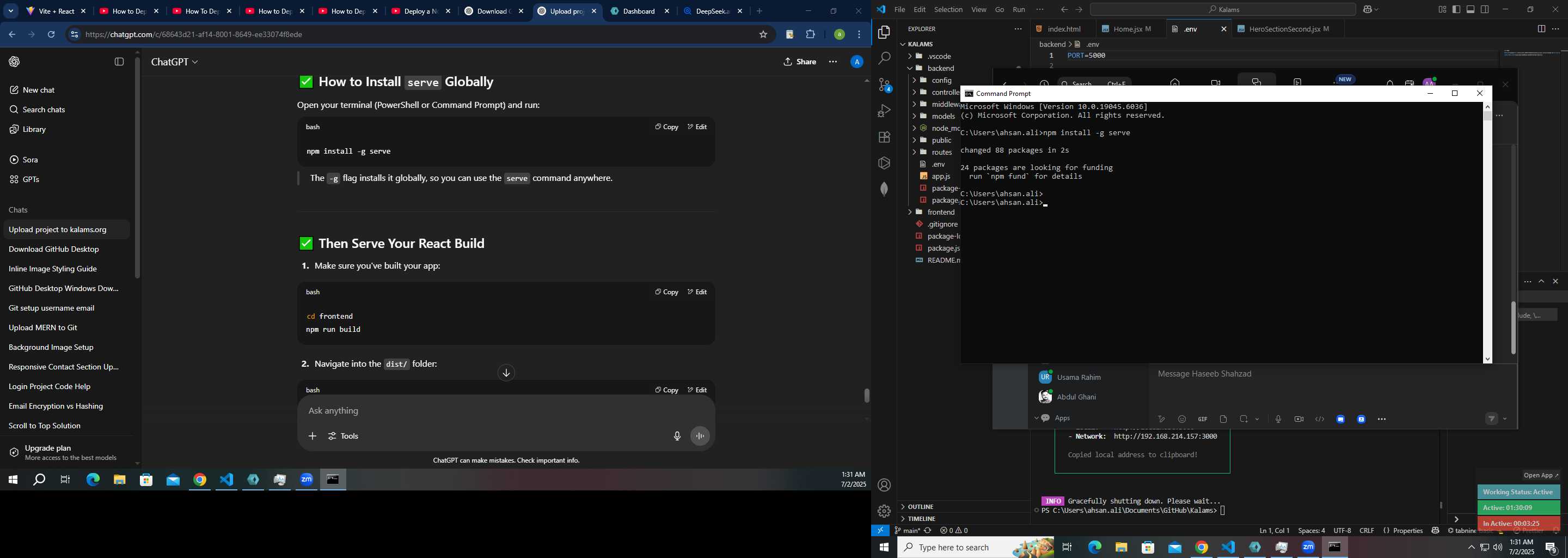Click the Ask anything input in ChatGPT
Image resolution: width=1568 pixels, height=558 pixels.
coord(506,411)
